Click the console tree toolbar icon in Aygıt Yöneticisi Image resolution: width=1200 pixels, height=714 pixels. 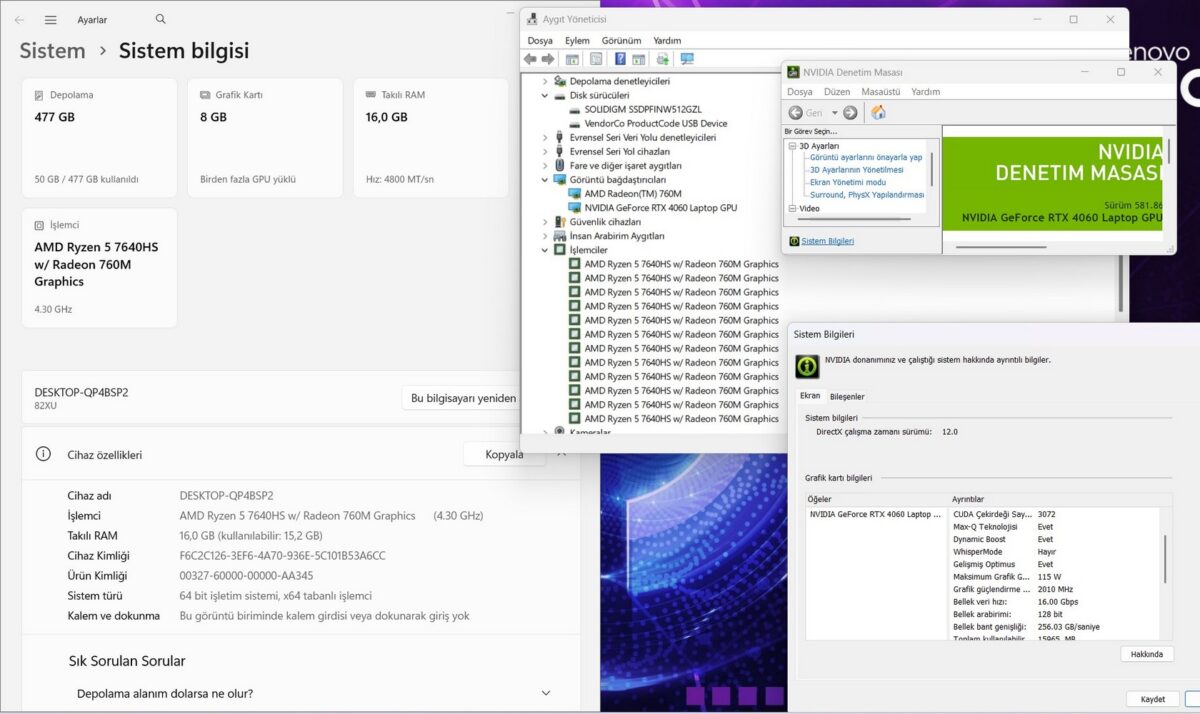click(572, 59)
